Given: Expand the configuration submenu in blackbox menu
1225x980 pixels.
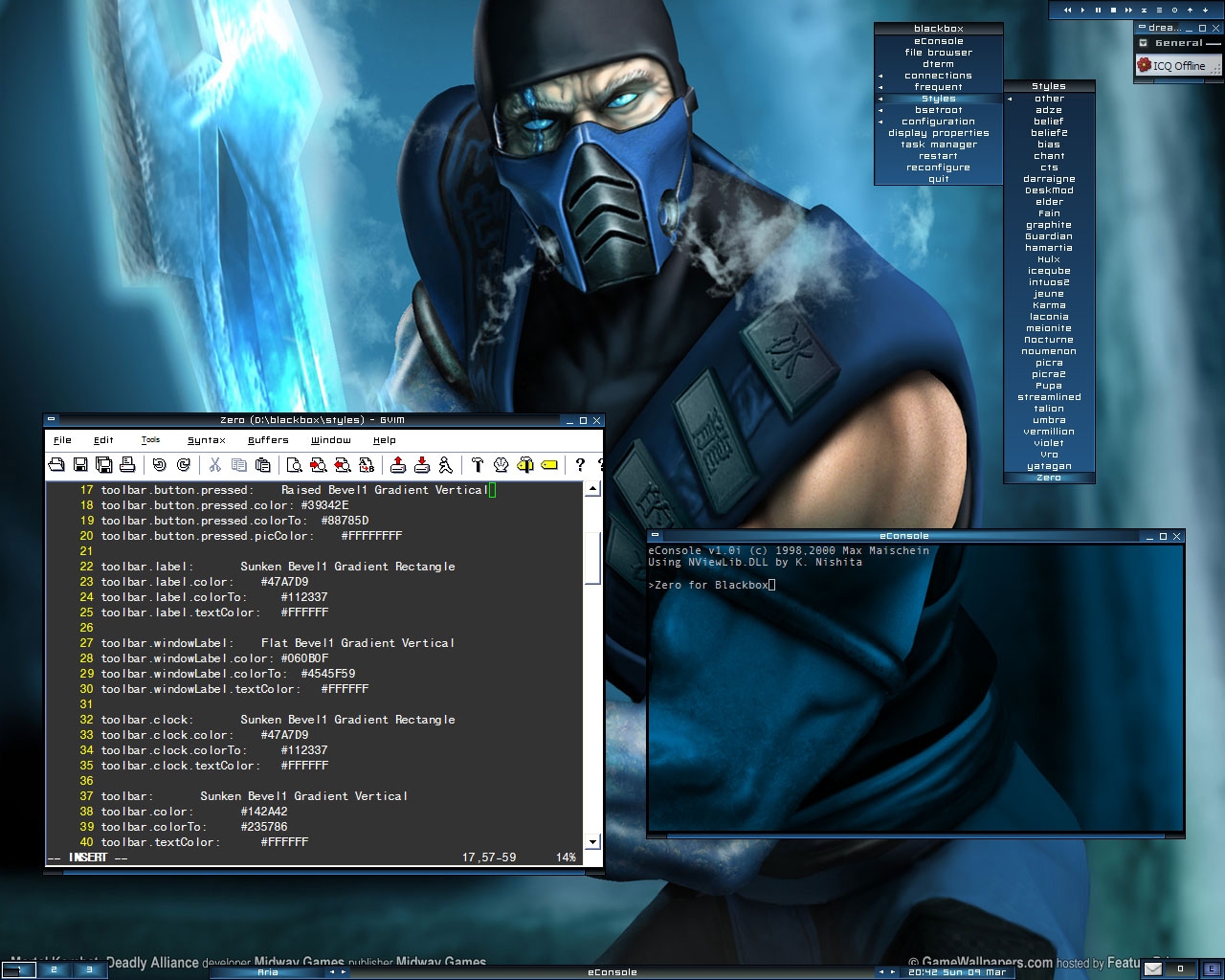Looking at the screenshot, I should click(x=938, y=122).
